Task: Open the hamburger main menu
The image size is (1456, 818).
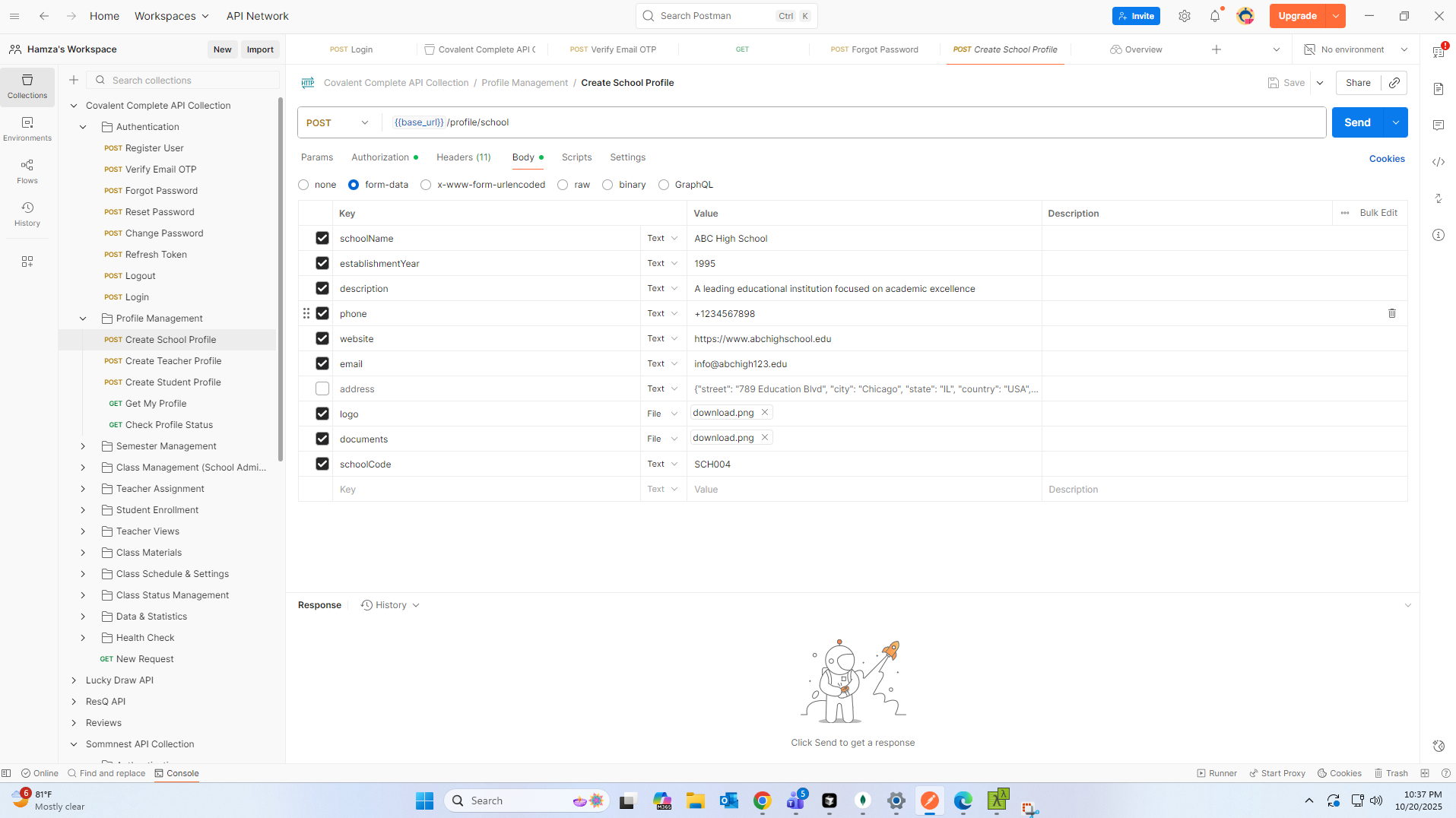Action: [x=14, y=16]
